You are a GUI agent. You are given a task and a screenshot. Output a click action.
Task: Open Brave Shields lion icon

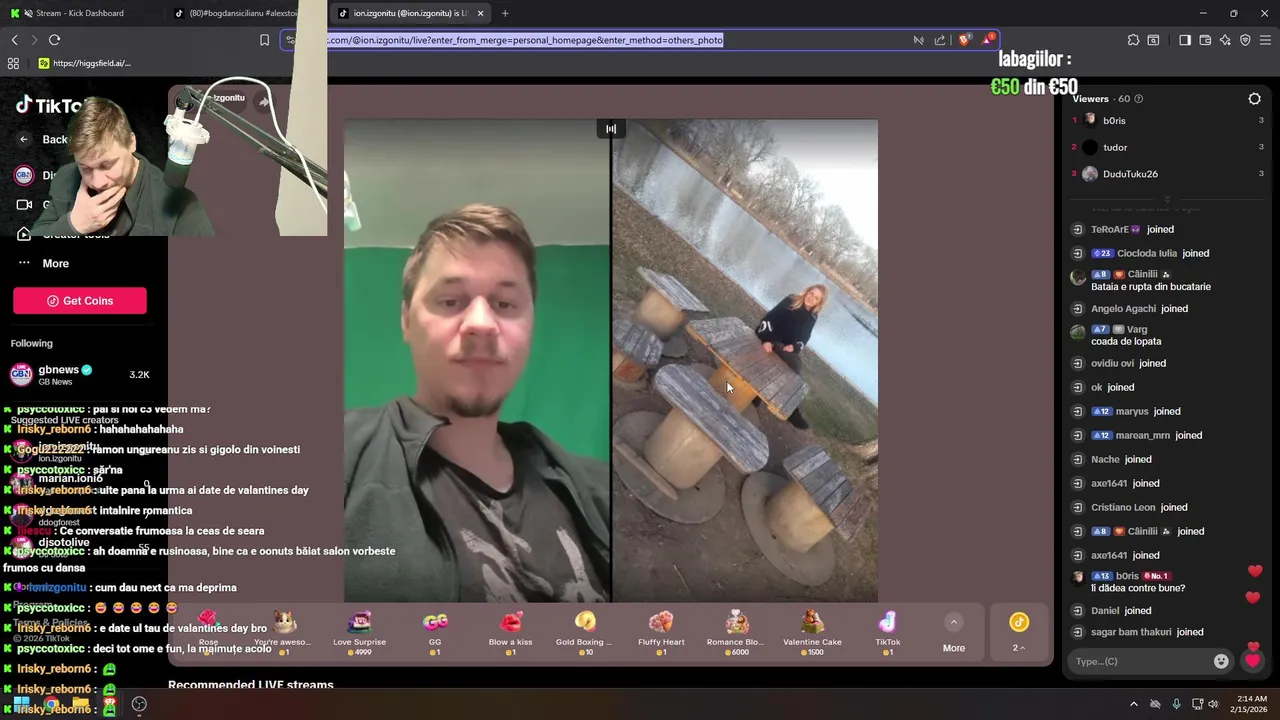point(964,40)
